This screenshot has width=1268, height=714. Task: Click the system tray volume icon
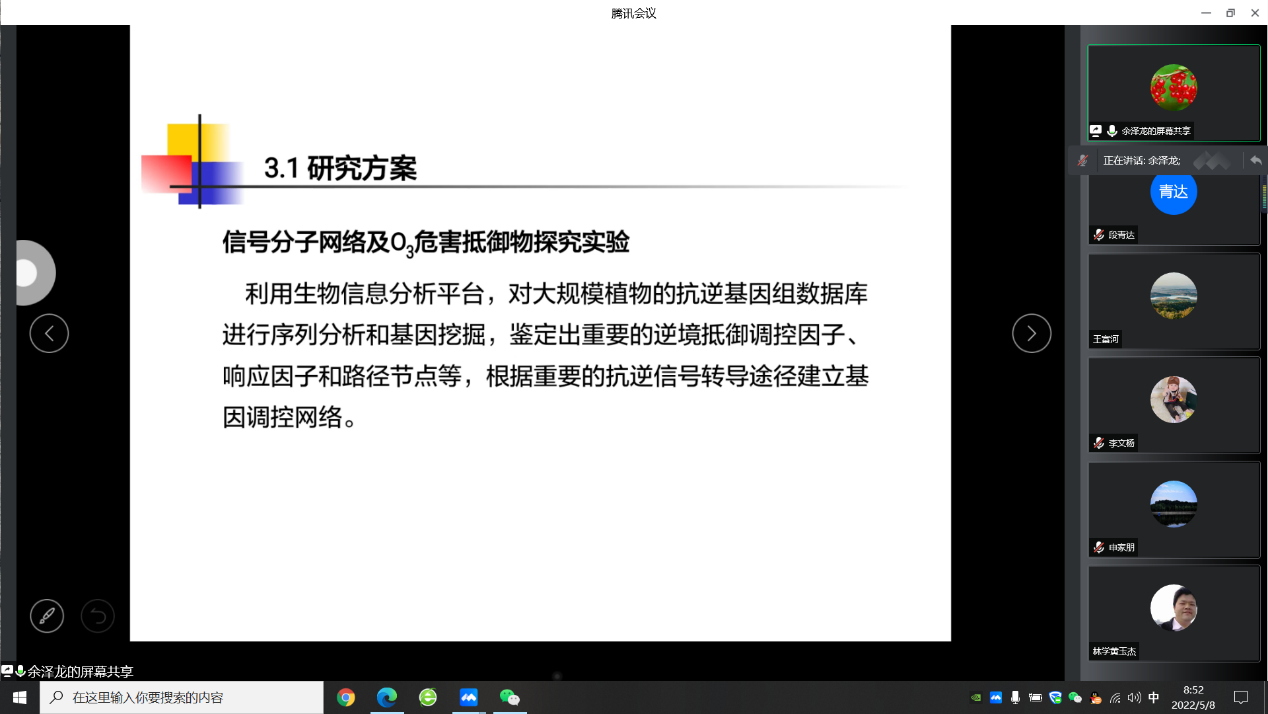point(1133,698)
